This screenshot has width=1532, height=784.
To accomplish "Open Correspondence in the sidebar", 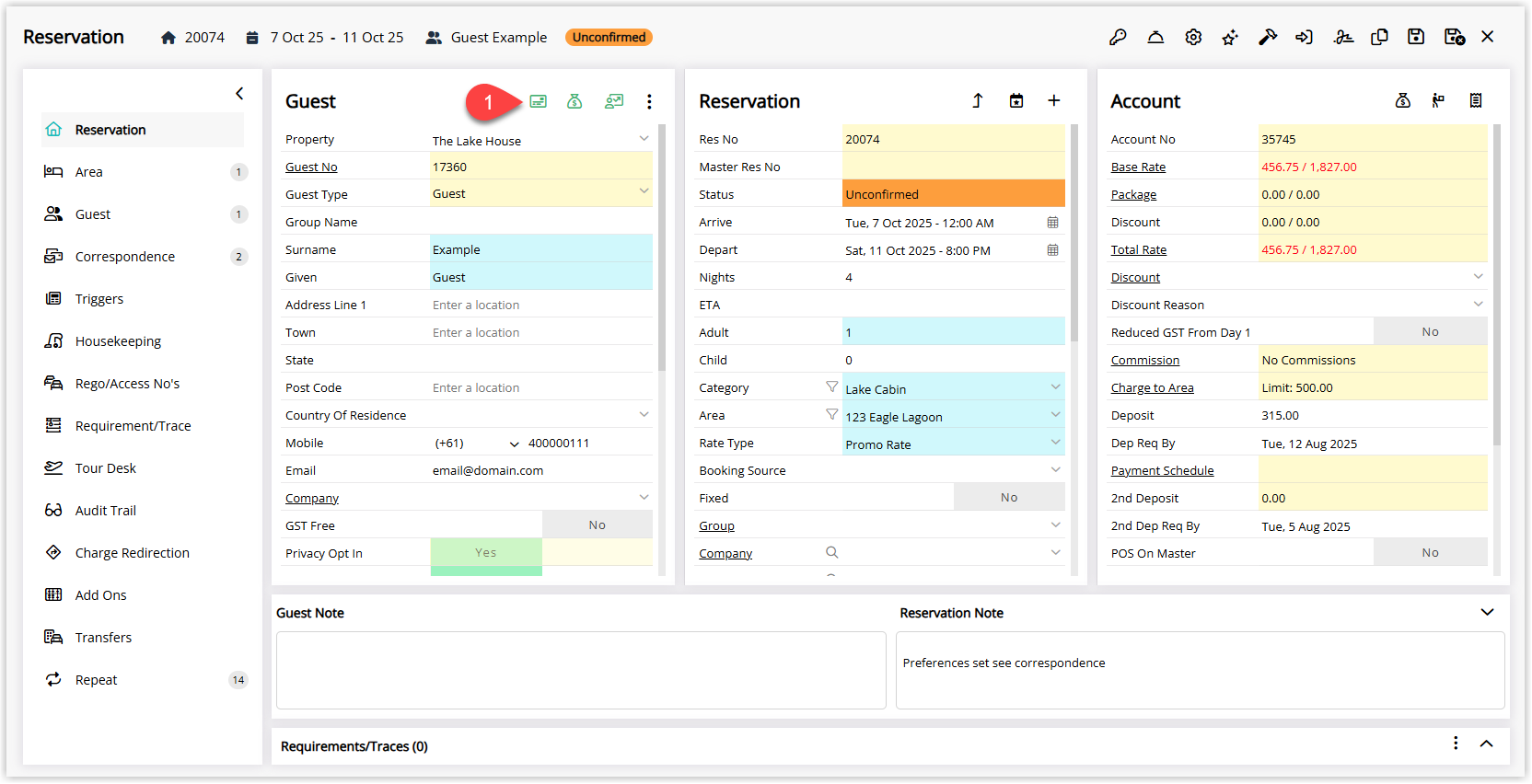I will [x=143, y=257].
